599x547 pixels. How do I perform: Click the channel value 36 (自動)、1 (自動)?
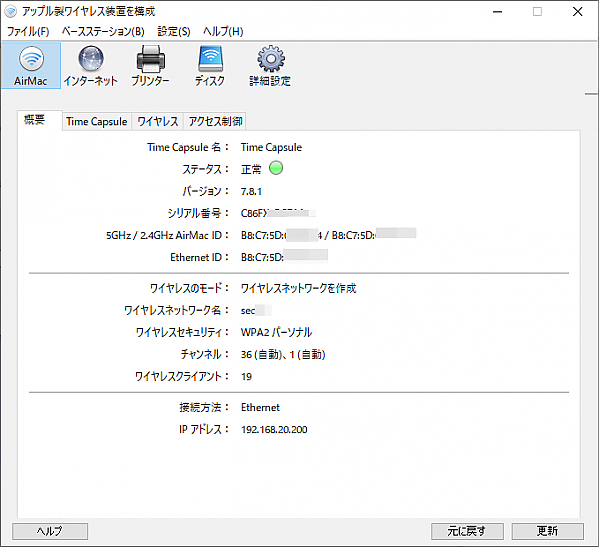[x=283, y=354]
